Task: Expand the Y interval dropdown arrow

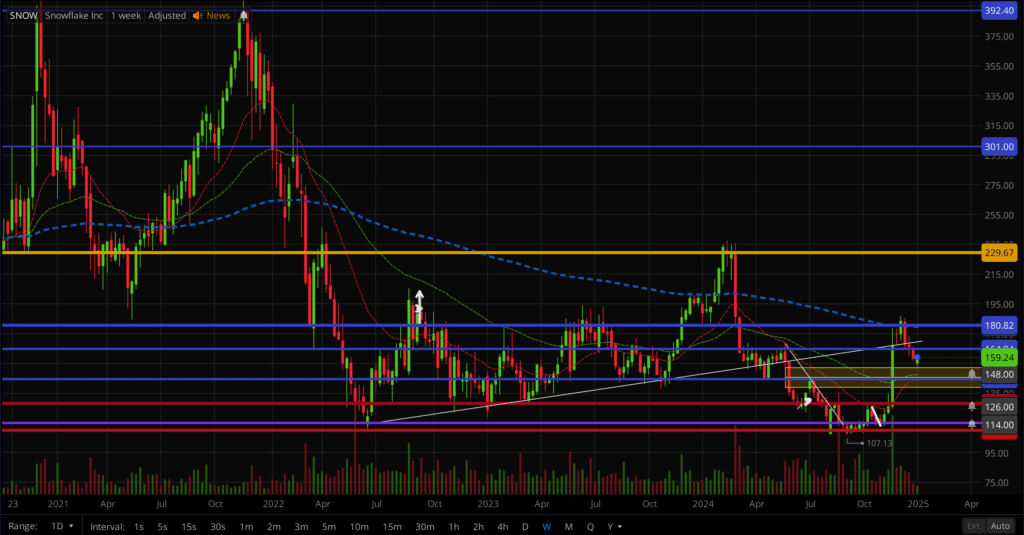Action: click(620, 525)
